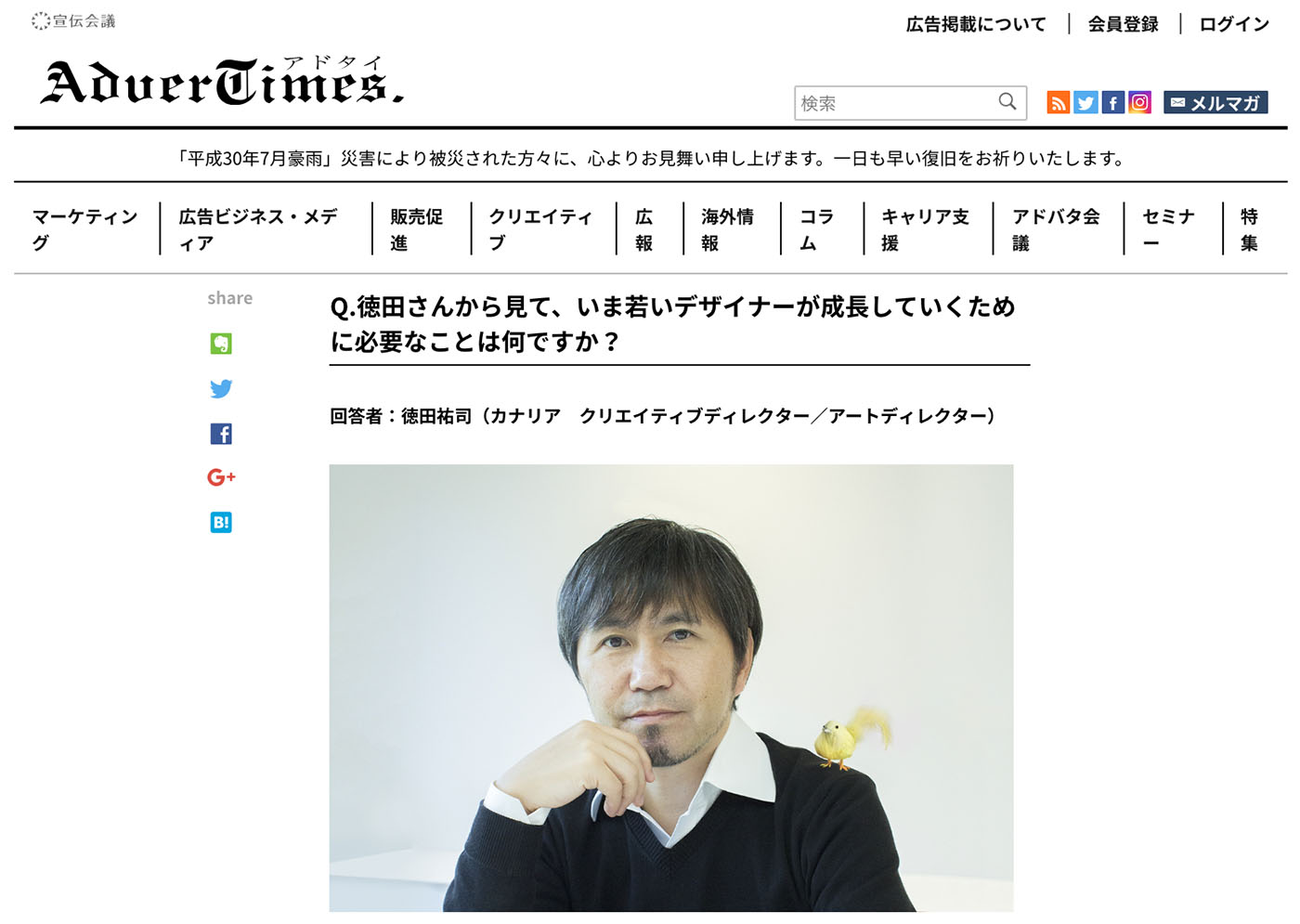This screenshot has height=924, width=1300.
Task: Open the メルマガ newsletter button
Action: tap(1215, 102)
